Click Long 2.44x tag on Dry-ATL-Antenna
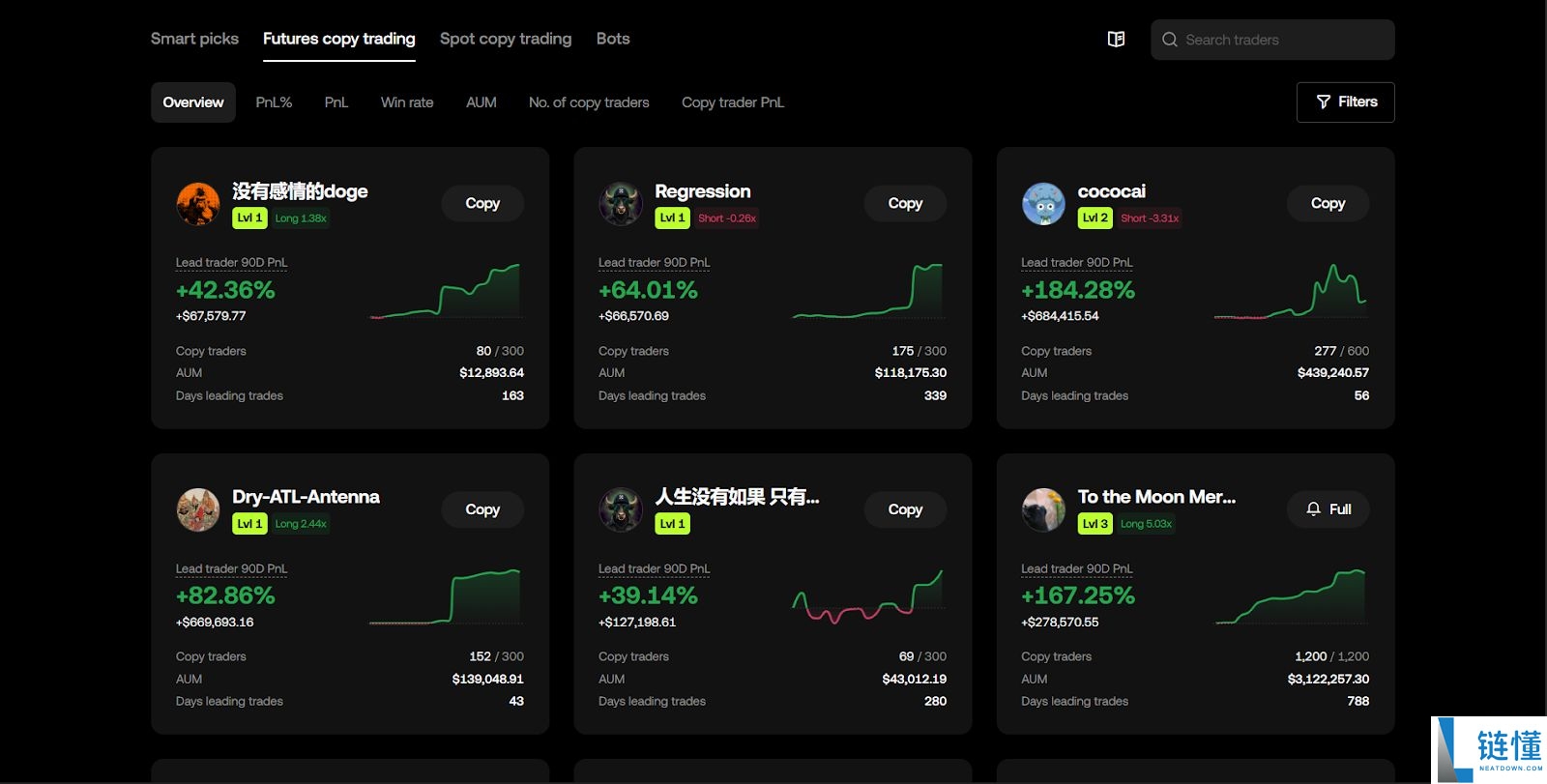Screen dimensions: 1547x784 click(301, 524)
